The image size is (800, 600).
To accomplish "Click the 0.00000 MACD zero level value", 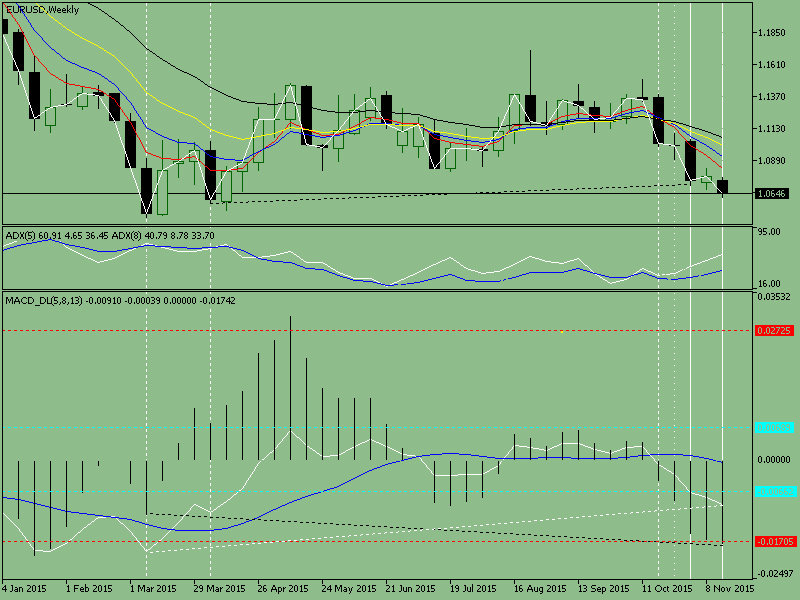I will coord(774,460).
